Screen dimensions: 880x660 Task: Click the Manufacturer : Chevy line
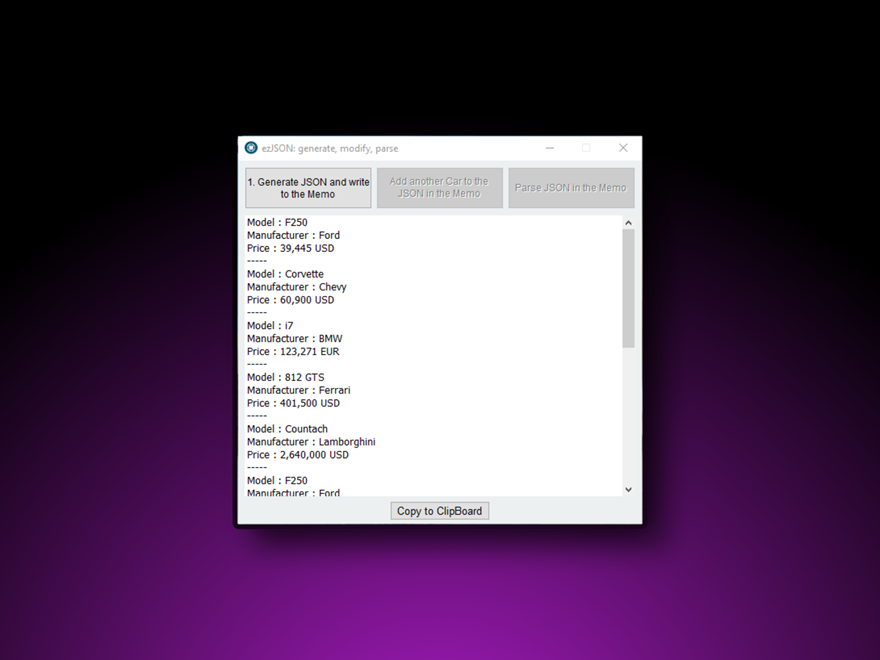(x=297, y=287)
